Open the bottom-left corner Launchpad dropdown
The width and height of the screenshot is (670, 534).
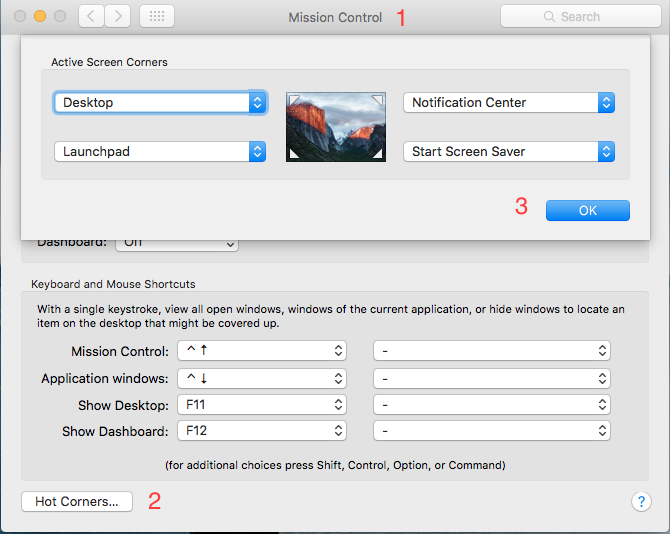(160, 152)
